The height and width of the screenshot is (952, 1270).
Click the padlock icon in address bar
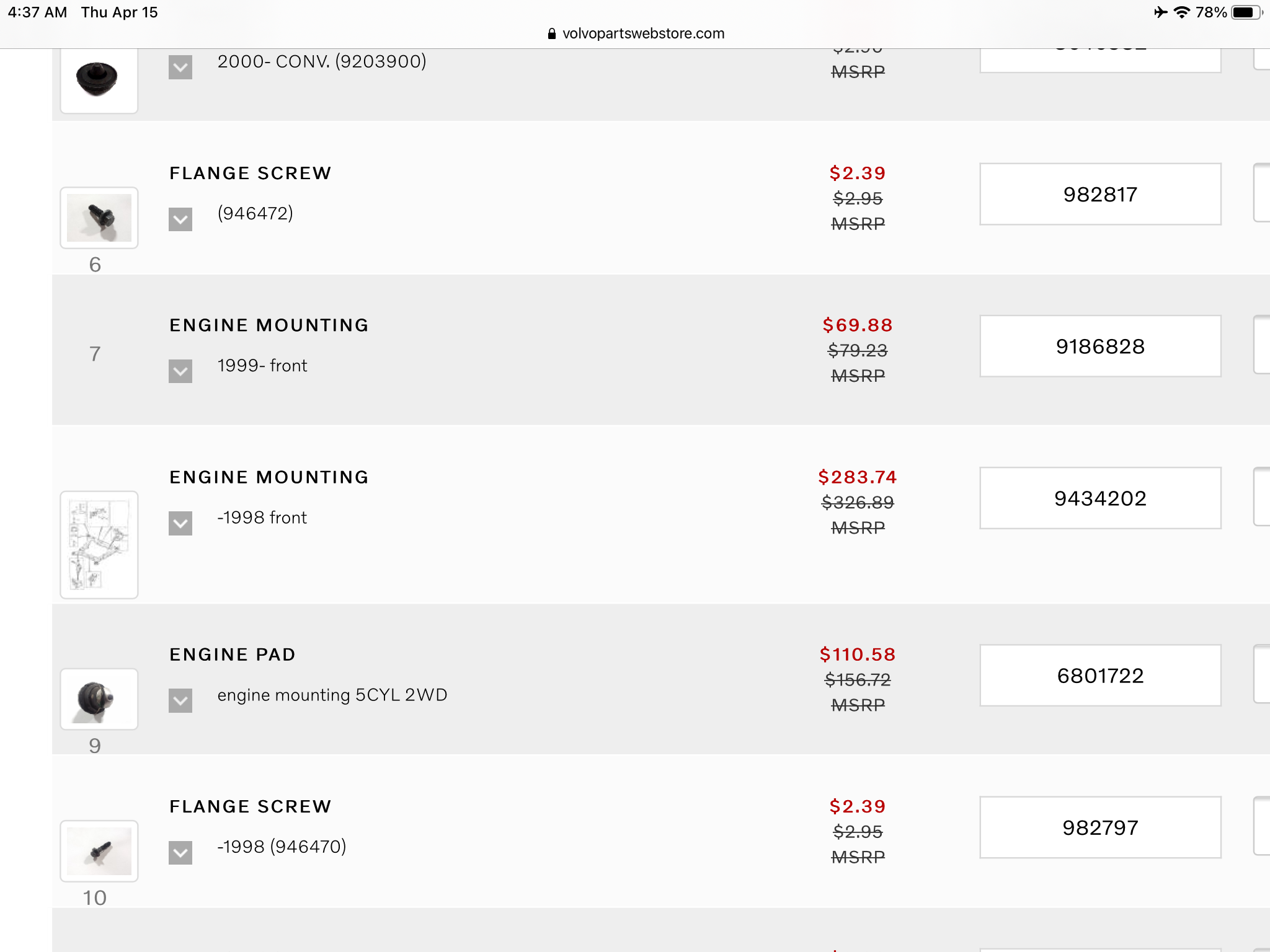pyautogui.click(x=552, y=34)
